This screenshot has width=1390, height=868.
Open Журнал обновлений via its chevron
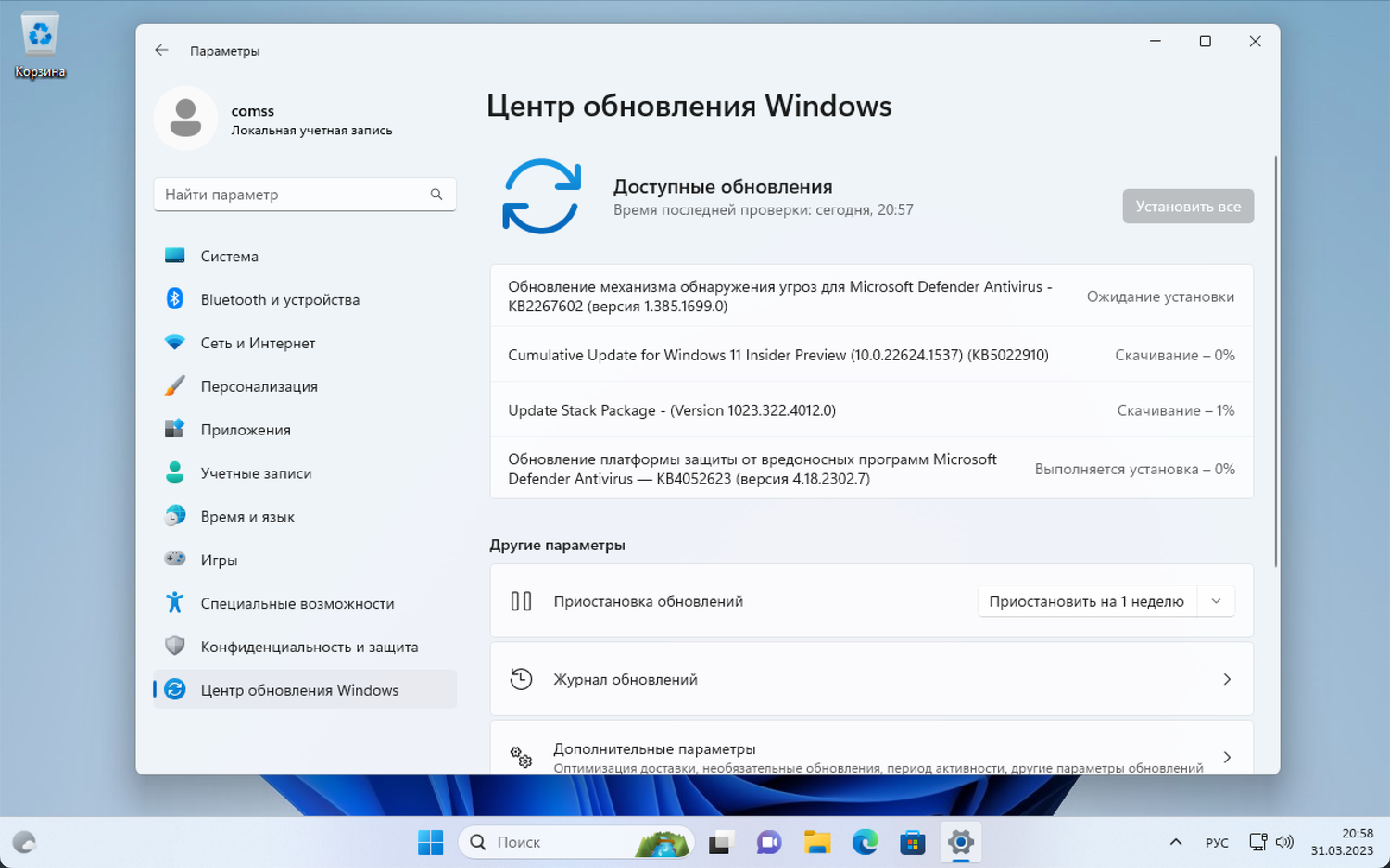pyautogui.click(x=1227, y=679)
